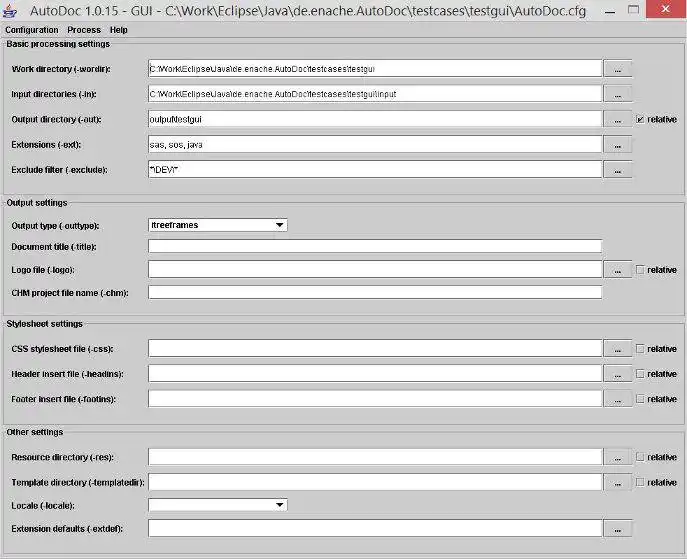Viewport: 687px width, 559px height.
Task: Focus the Output directory field
Action: pyautogui.click(x=375, y=119)
